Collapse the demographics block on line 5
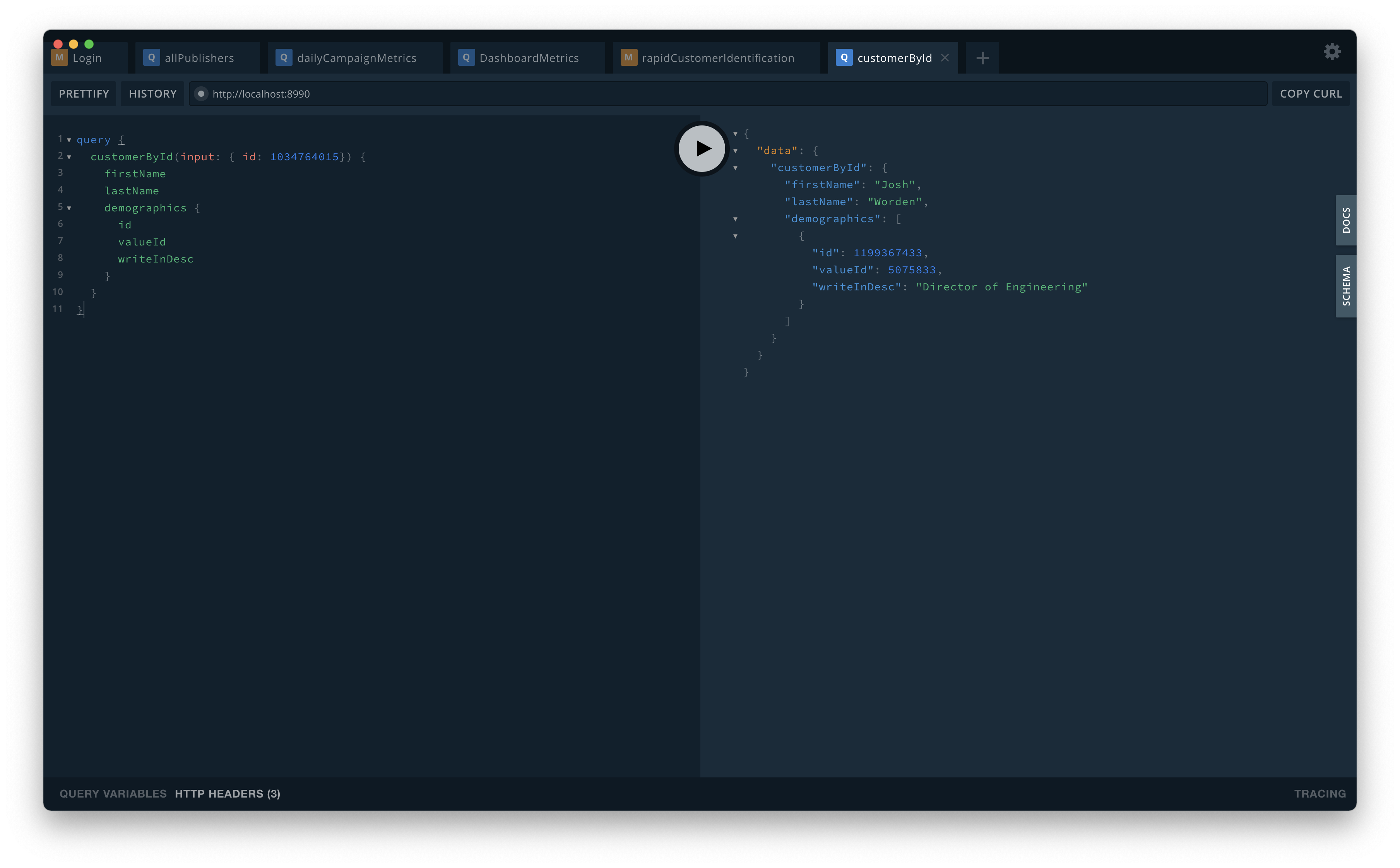Image resolution: width=1400 pixels, height=868 pixels. (x=69, y=208)
